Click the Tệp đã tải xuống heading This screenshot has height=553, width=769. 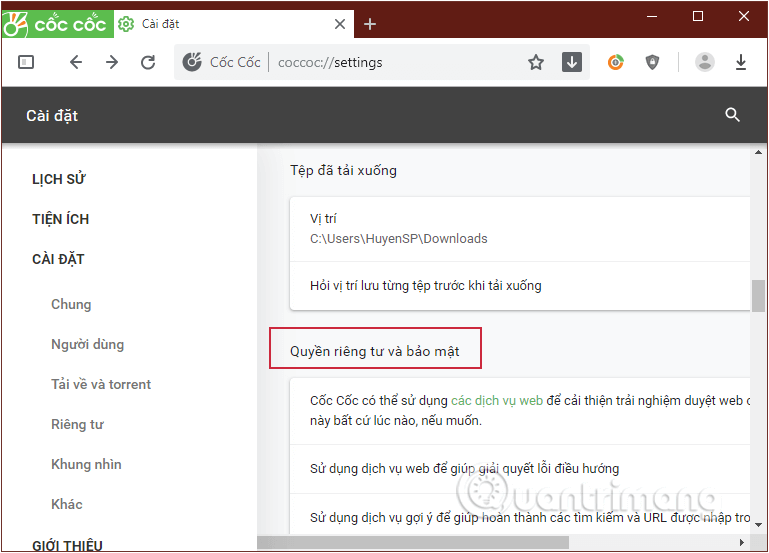pyautogui.click(x=343, y=171)
